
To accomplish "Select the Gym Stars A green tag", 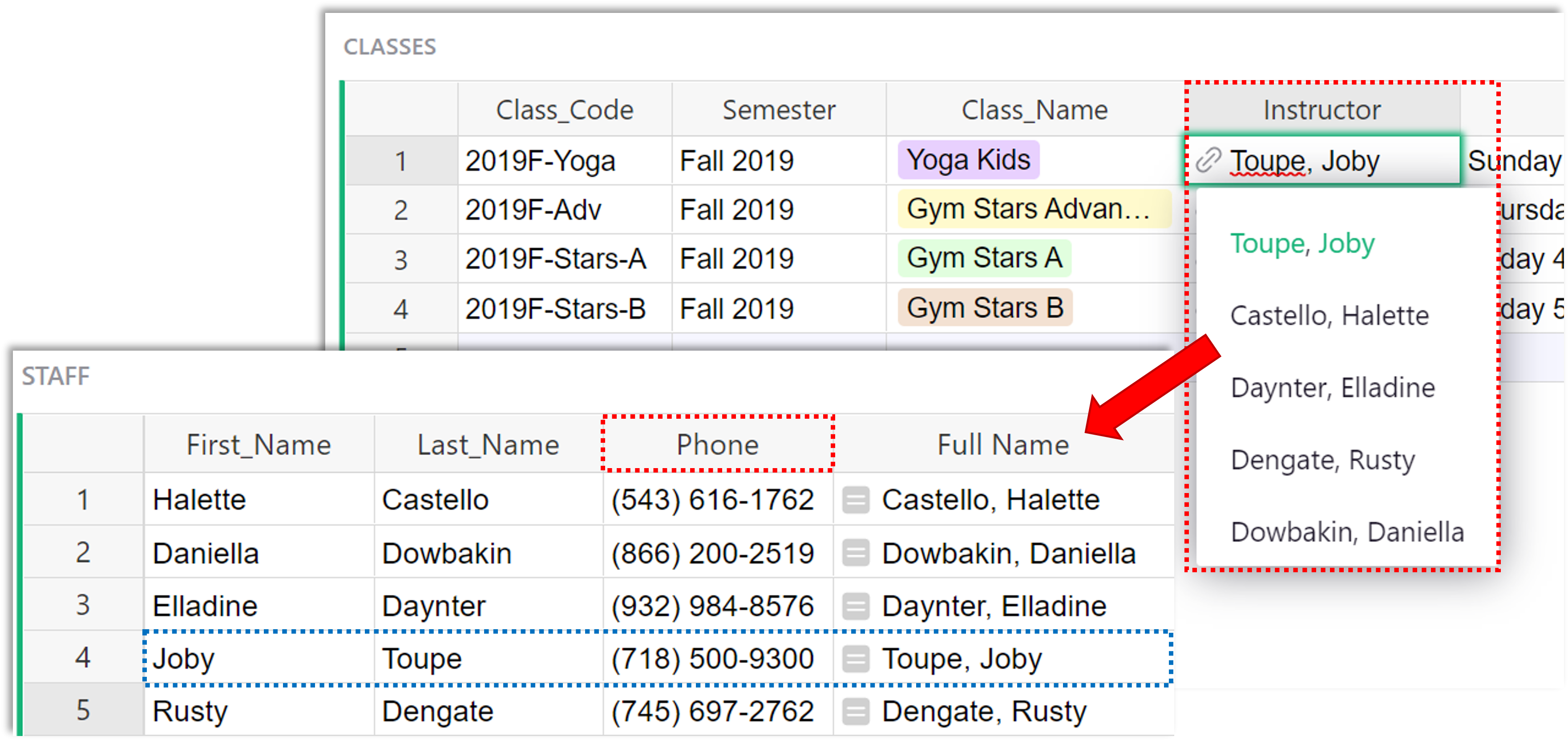I will 984,258.
